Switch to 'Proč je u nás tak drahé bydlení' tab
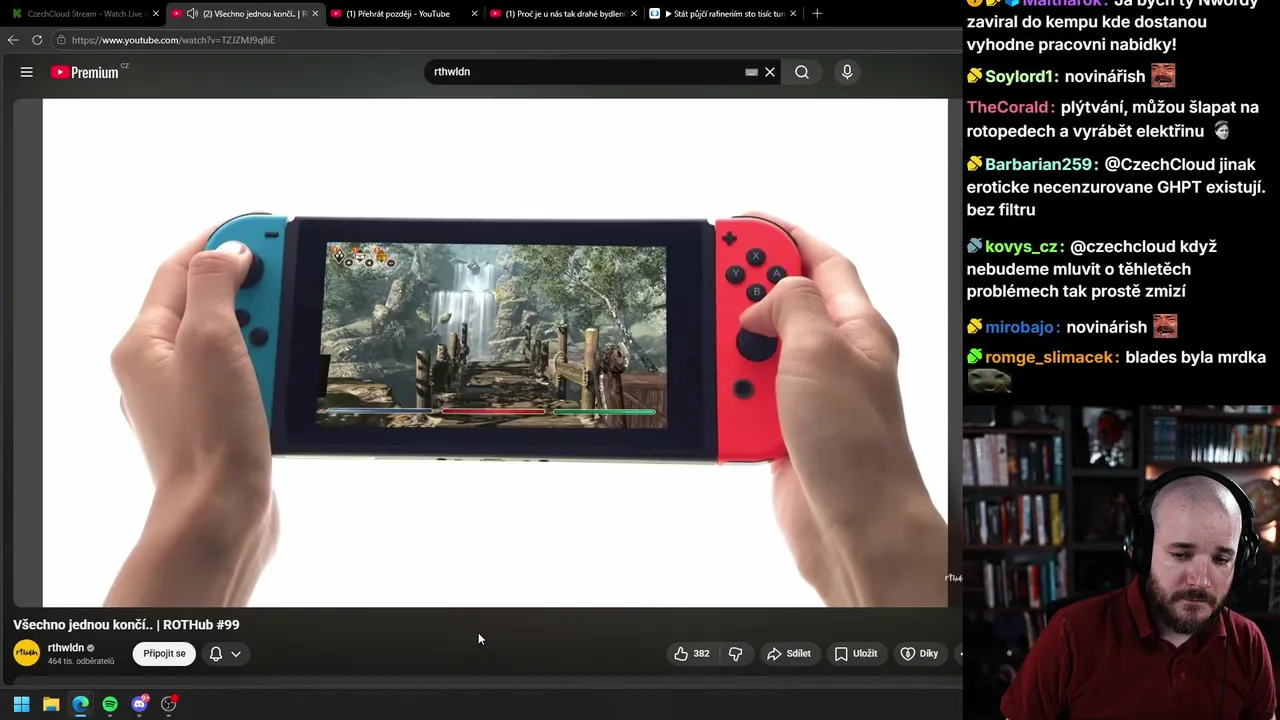Screen dimensions: 1280x720 563,14
